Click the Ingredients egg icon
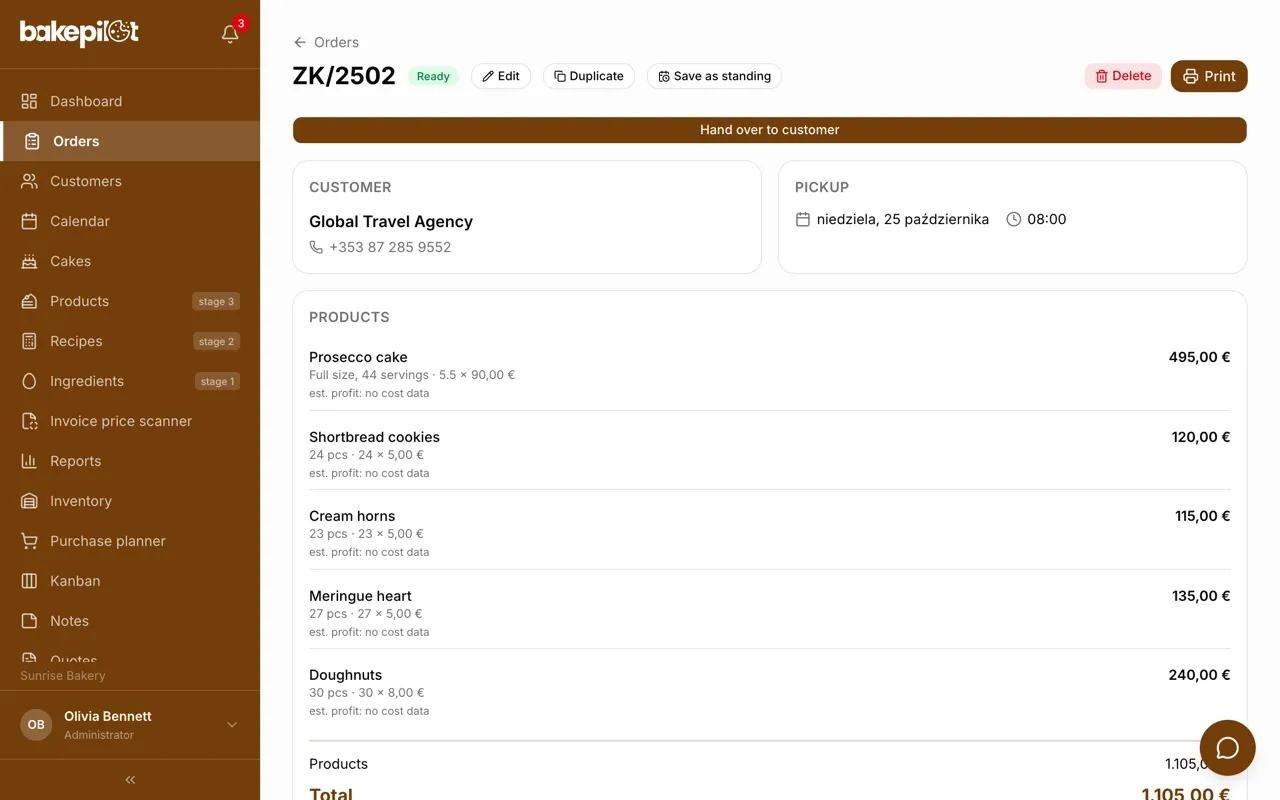The image size is (1280, 800). coord(30,381)
